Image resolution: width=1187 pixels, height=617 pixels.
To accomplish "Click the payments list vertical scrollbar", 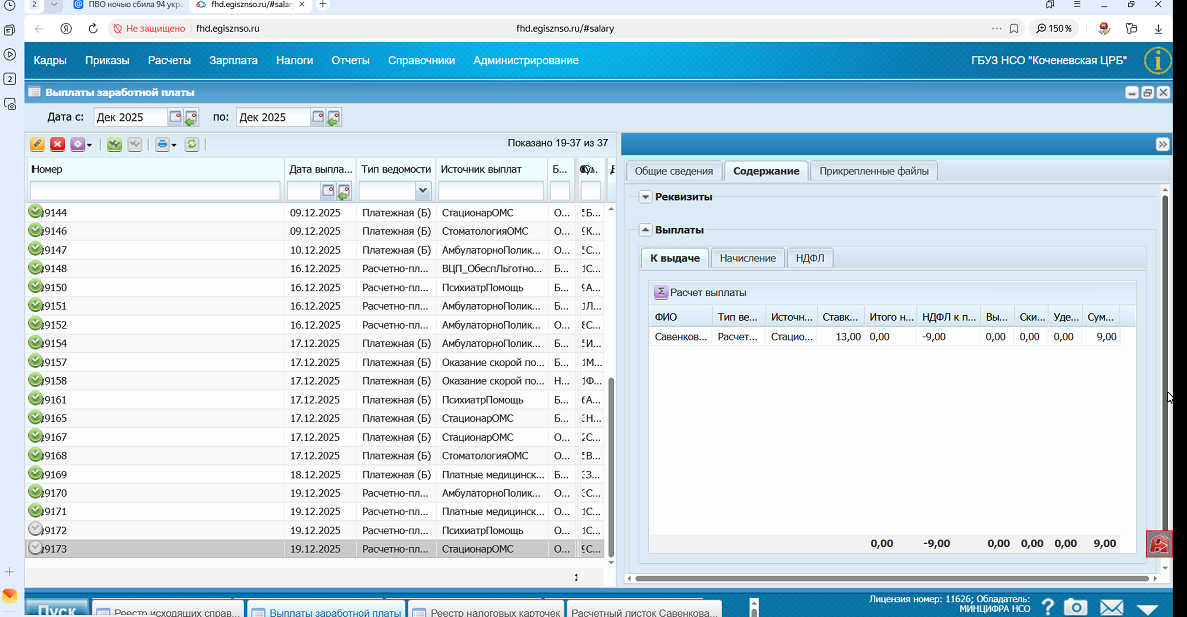I will [x=611, y=468].
